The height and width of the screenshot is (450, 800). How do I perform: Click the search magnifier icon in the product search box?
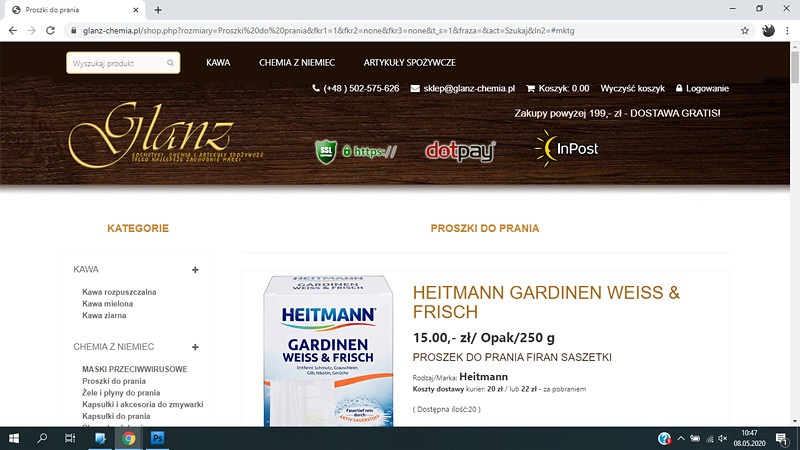[170, 63]
